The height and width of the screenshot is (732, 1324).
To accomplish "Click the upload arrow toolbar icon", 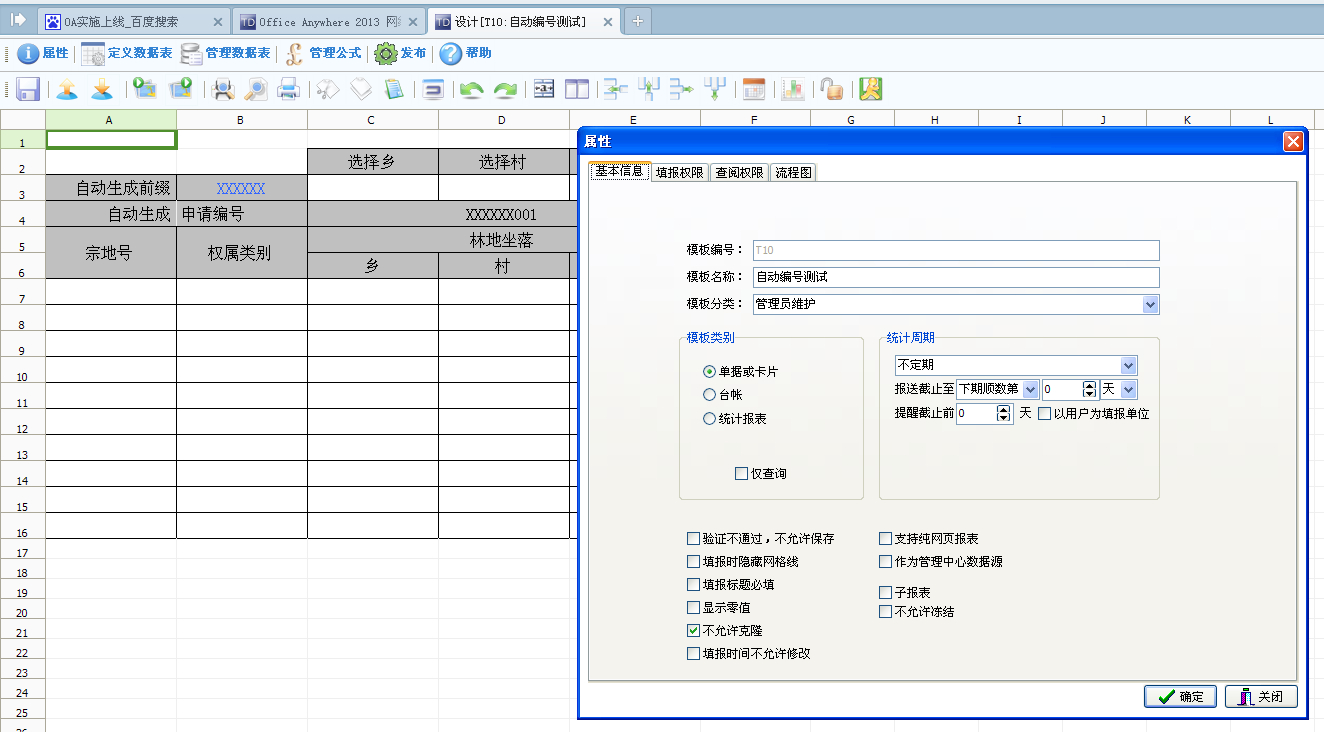I will tap(67, 89).
